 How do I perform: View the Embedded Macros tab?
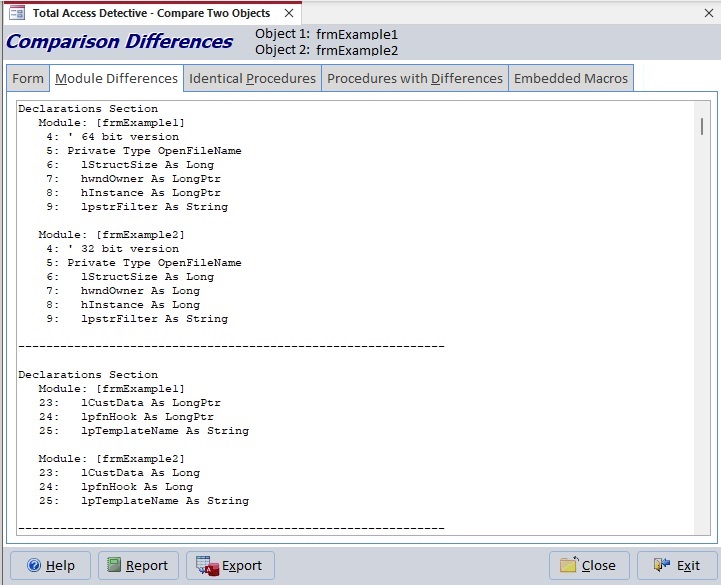tap(571, 79)
